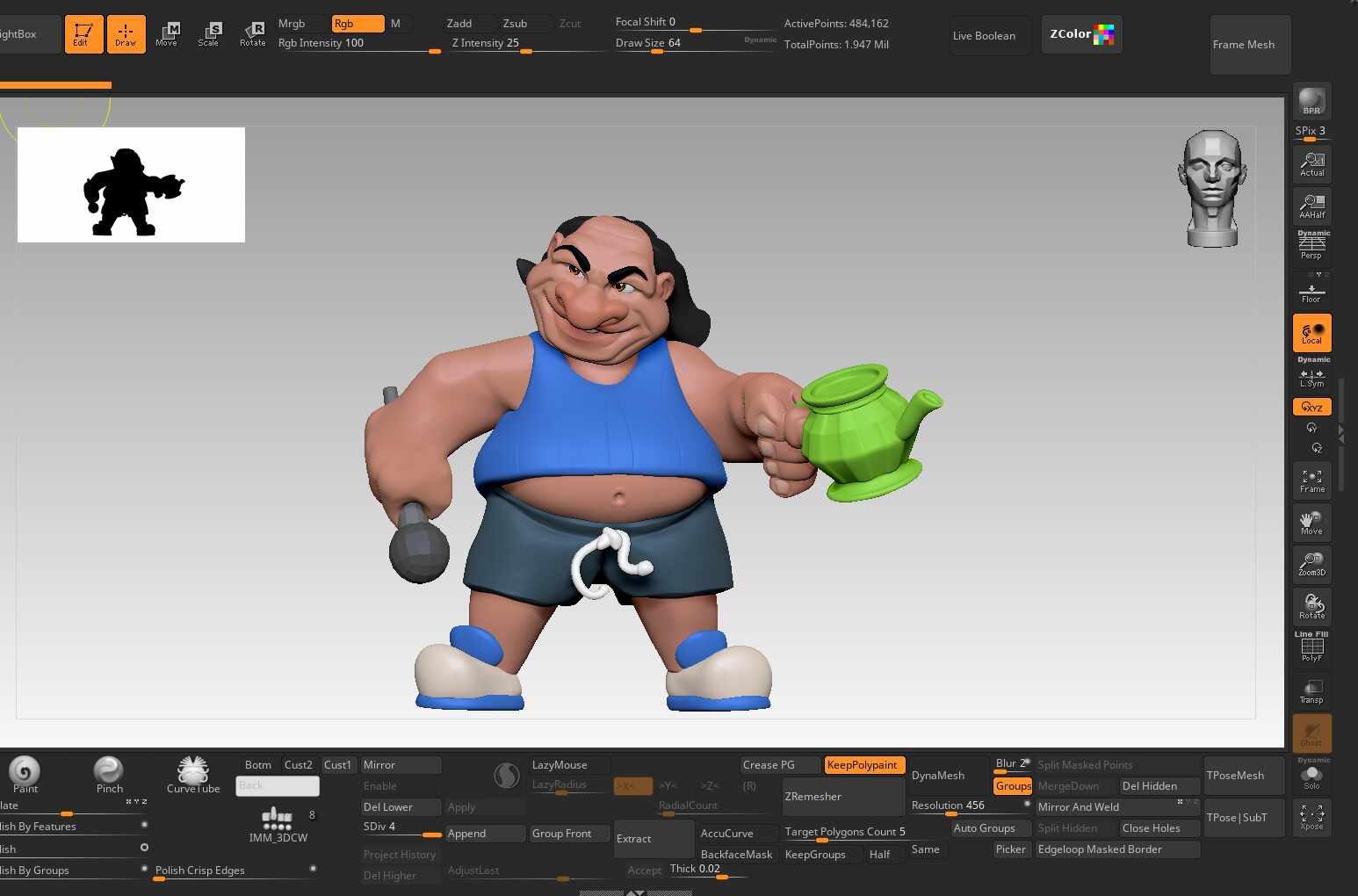Click the Move view navigation icon
The height and width of the screenshot is (896, 1358).
pyautogui.click(x=1311, y=523)
